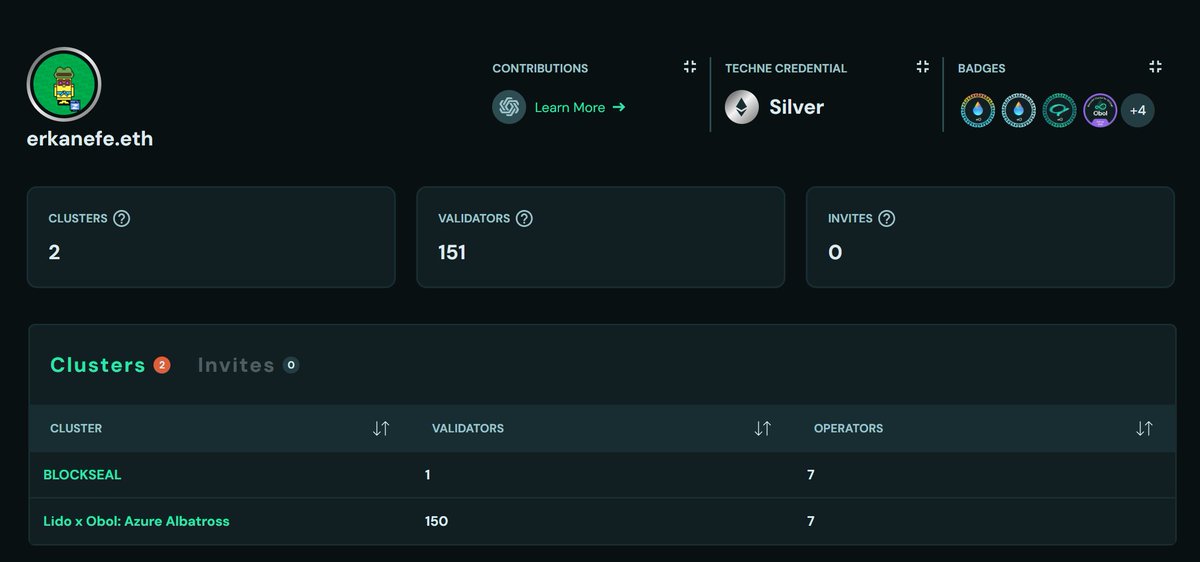Open the Learn More link
Screen dimensions: 1200x562
pyautogui.click(x=580, y=107)
